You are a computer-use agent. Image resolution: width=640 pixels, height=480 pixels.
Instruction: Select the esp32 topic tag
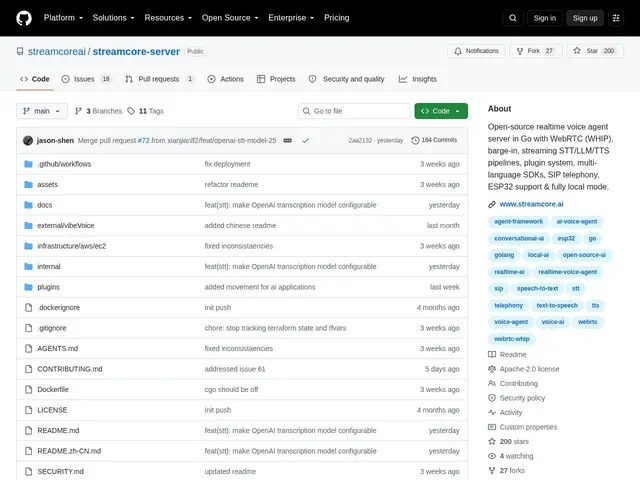click(x=566, y=238)
